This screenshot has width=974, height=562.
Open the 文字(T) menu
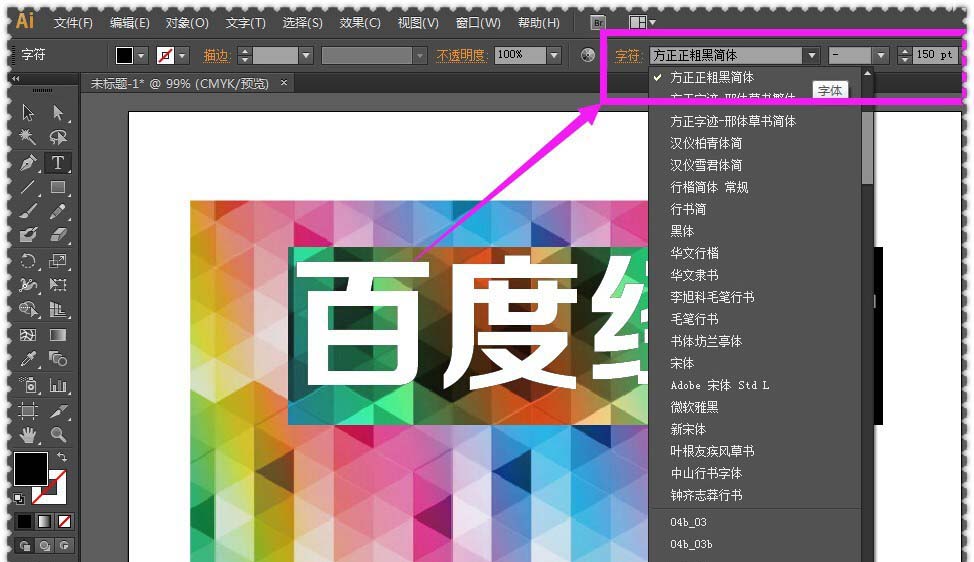click(245, 23)
